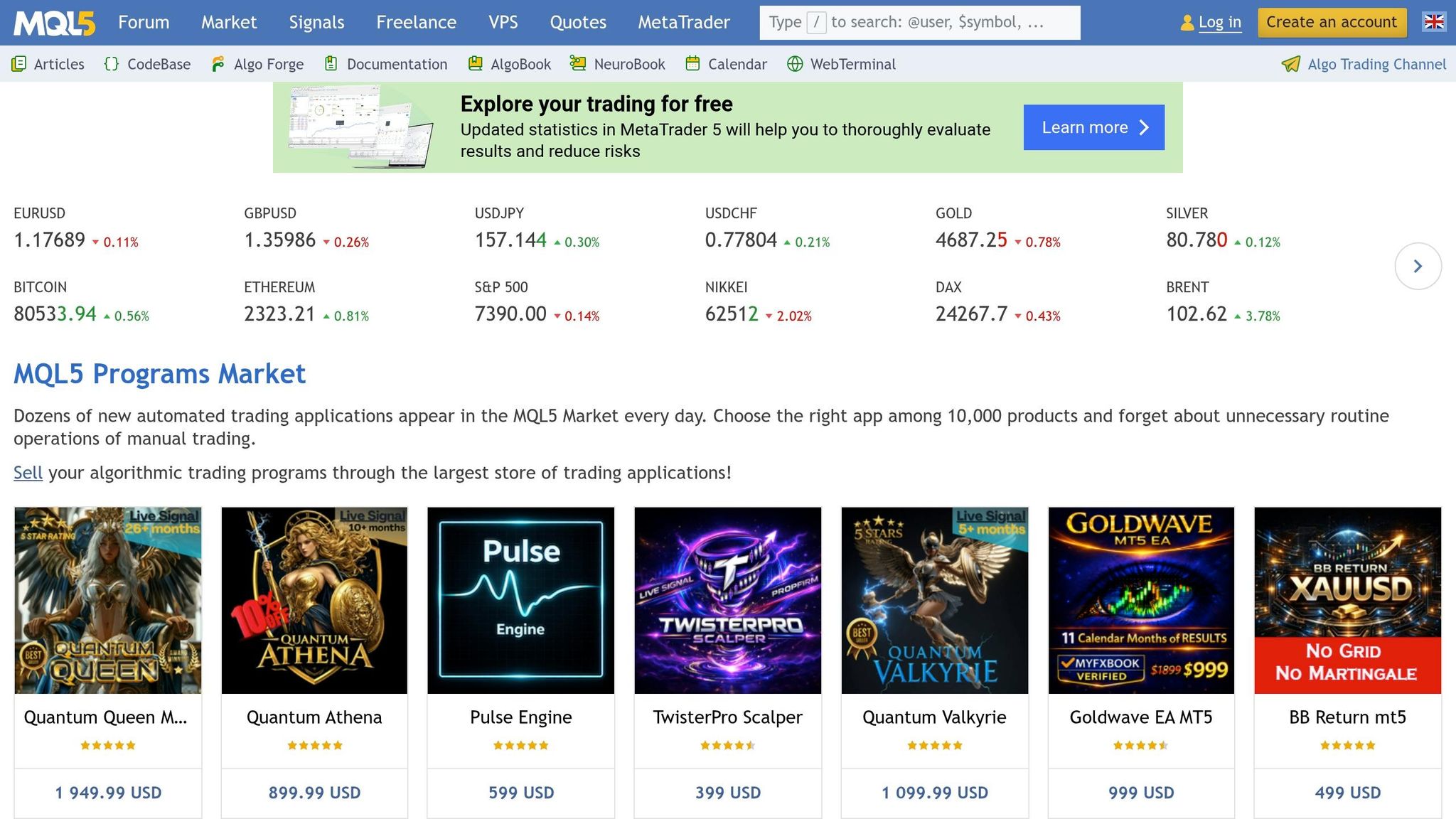The height and width of the screenshot is (819, 1456).
Task: Click the 899.99 USD price button
Action: pos(314,793)
